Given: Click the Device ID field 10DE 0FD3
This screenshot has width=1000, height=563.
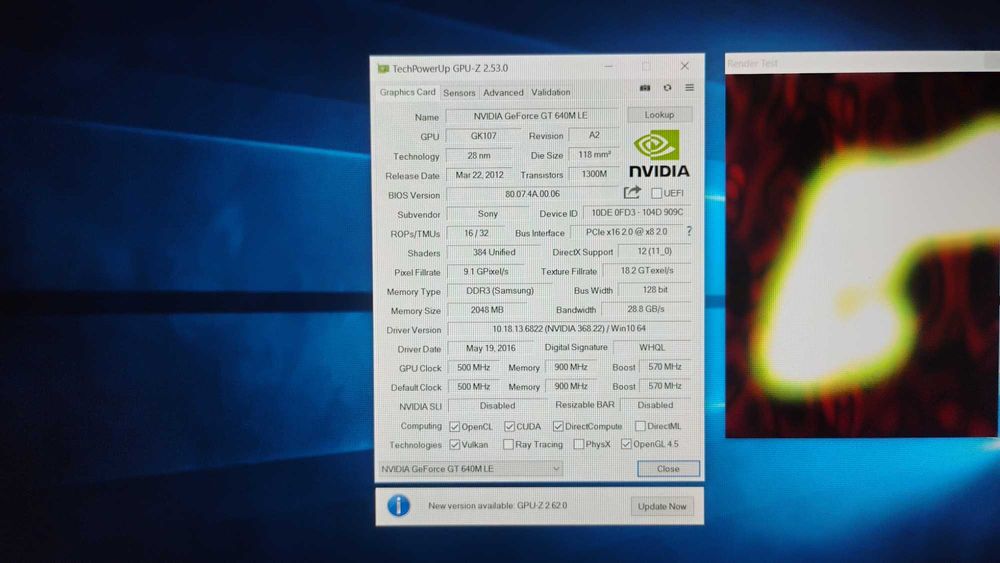Looking at the screenshot, I should click(637, 212).
